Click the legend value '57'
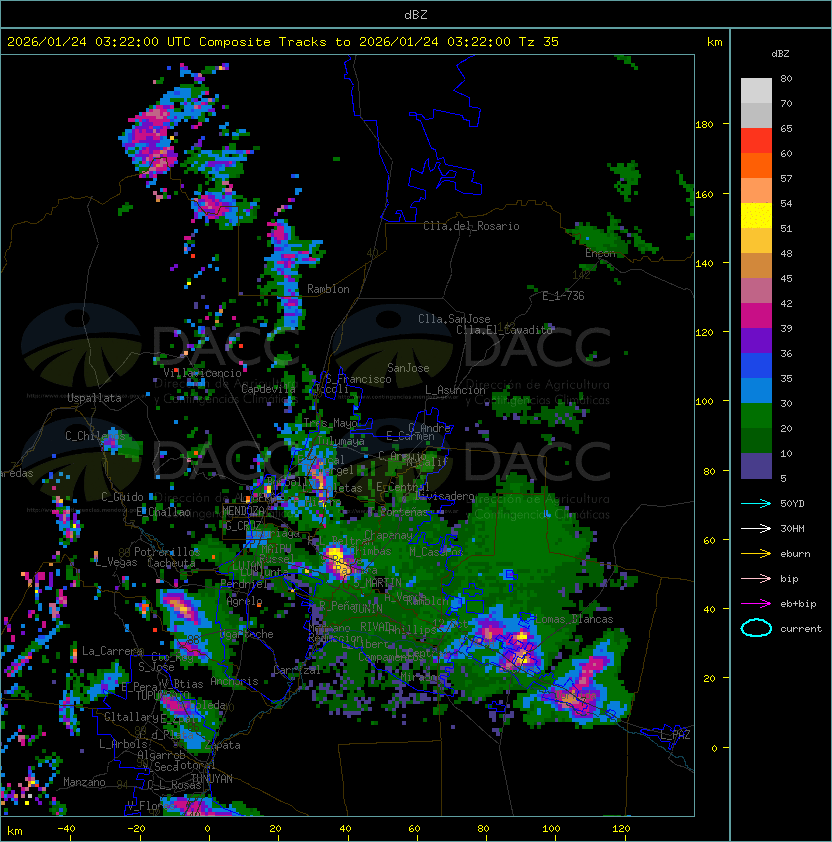This screenshot has width=832, height=842. 786,178
